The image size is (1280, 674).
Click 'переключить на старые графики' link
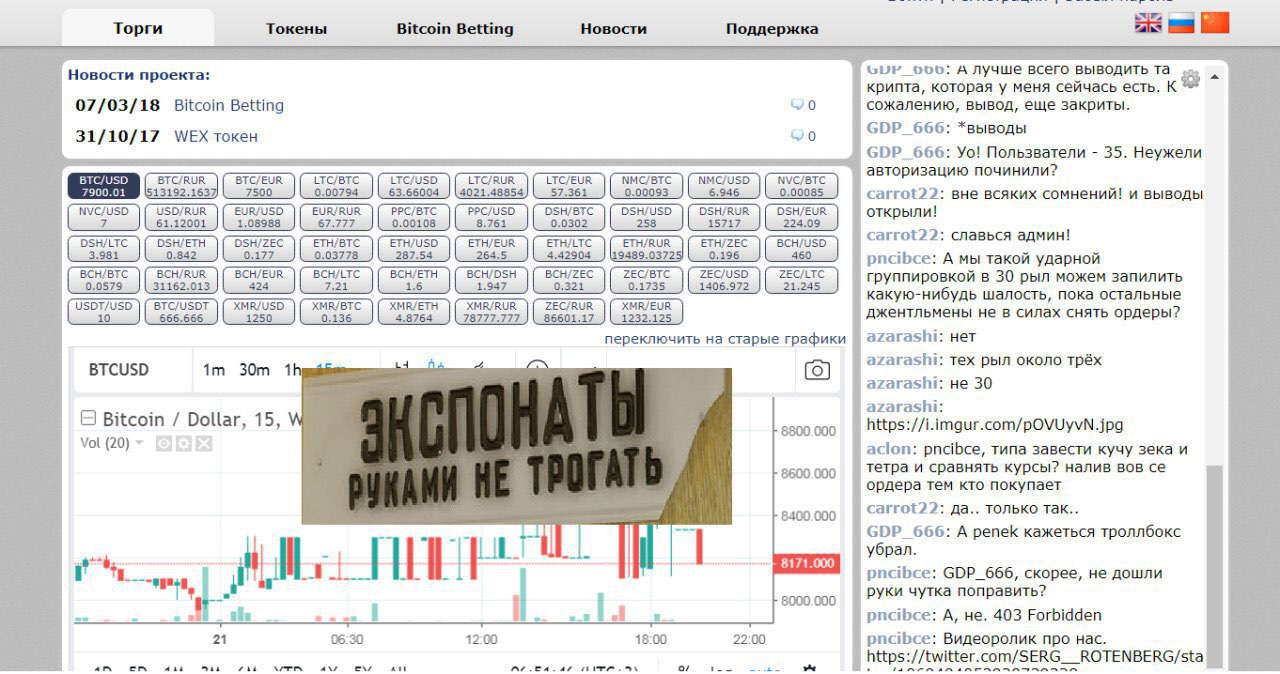[x=725, y=339]
